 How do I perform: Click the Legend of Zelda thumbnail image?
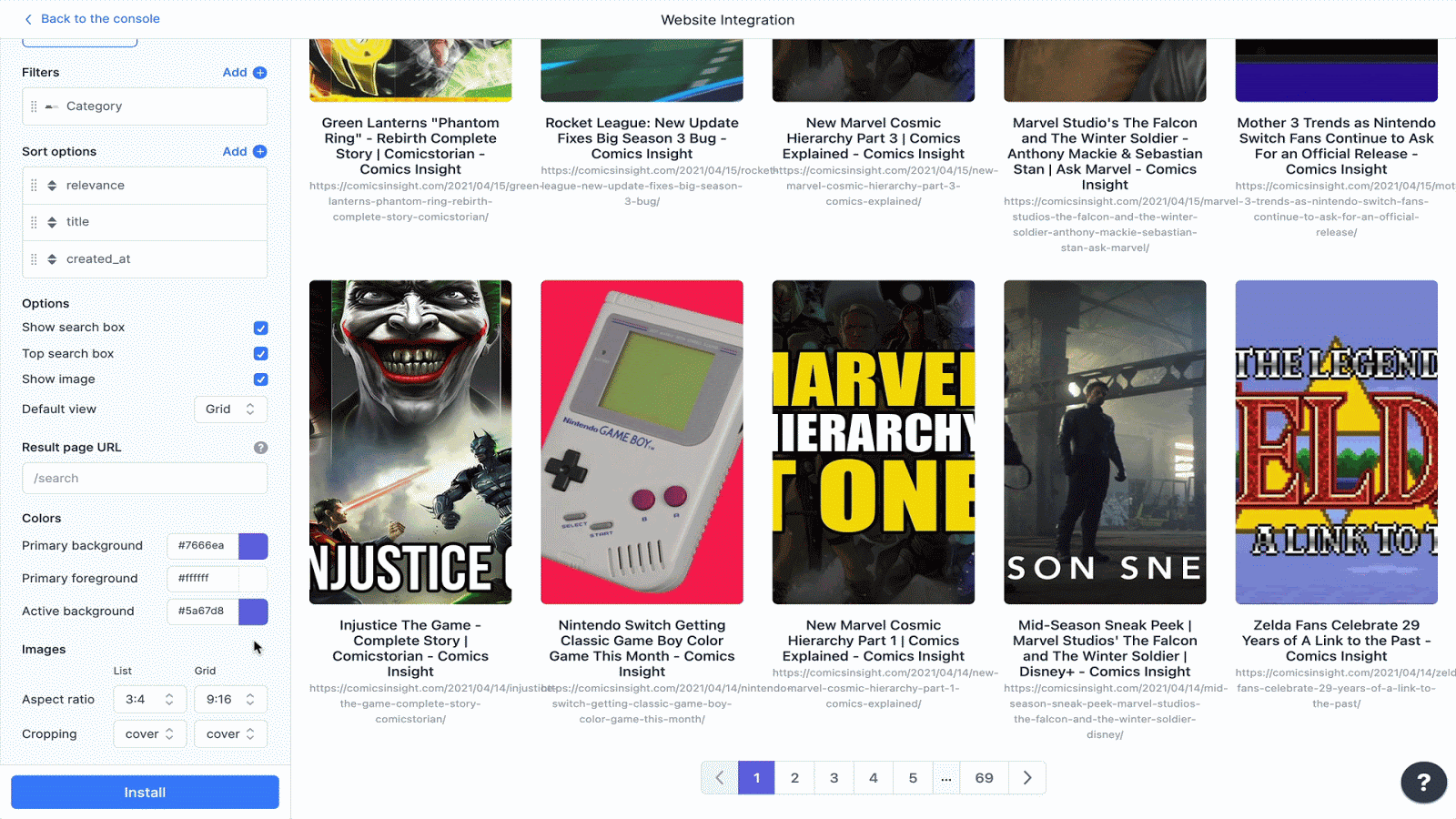point(1337,442)
